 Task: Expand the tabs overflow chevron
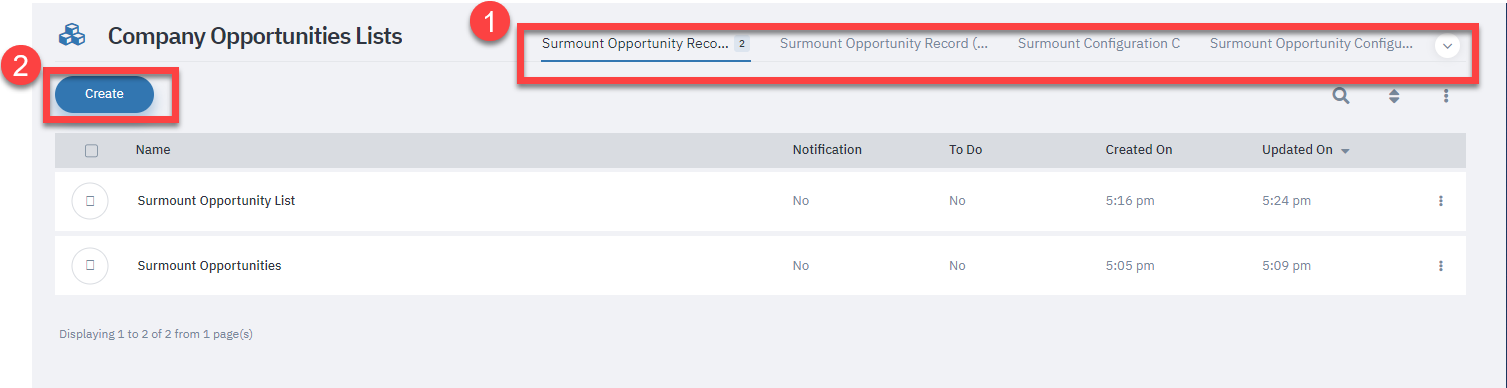[1447, 46]
